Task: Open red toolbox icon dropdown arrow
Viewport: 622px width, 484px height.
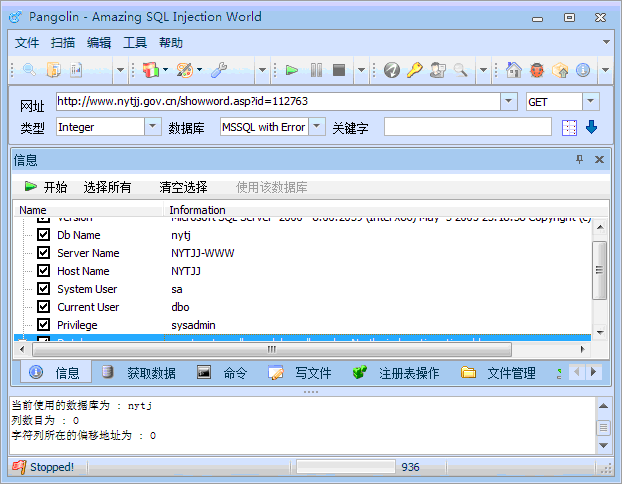Action: pyautogui.click(x=165, y=70)
